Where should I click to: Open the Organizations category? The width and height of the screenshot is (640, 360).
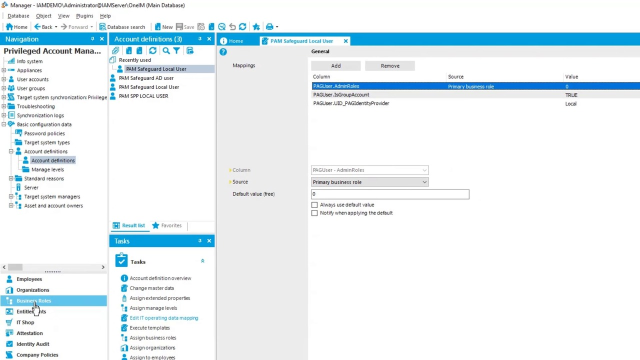pyautogui.click(x=53, y=290)
